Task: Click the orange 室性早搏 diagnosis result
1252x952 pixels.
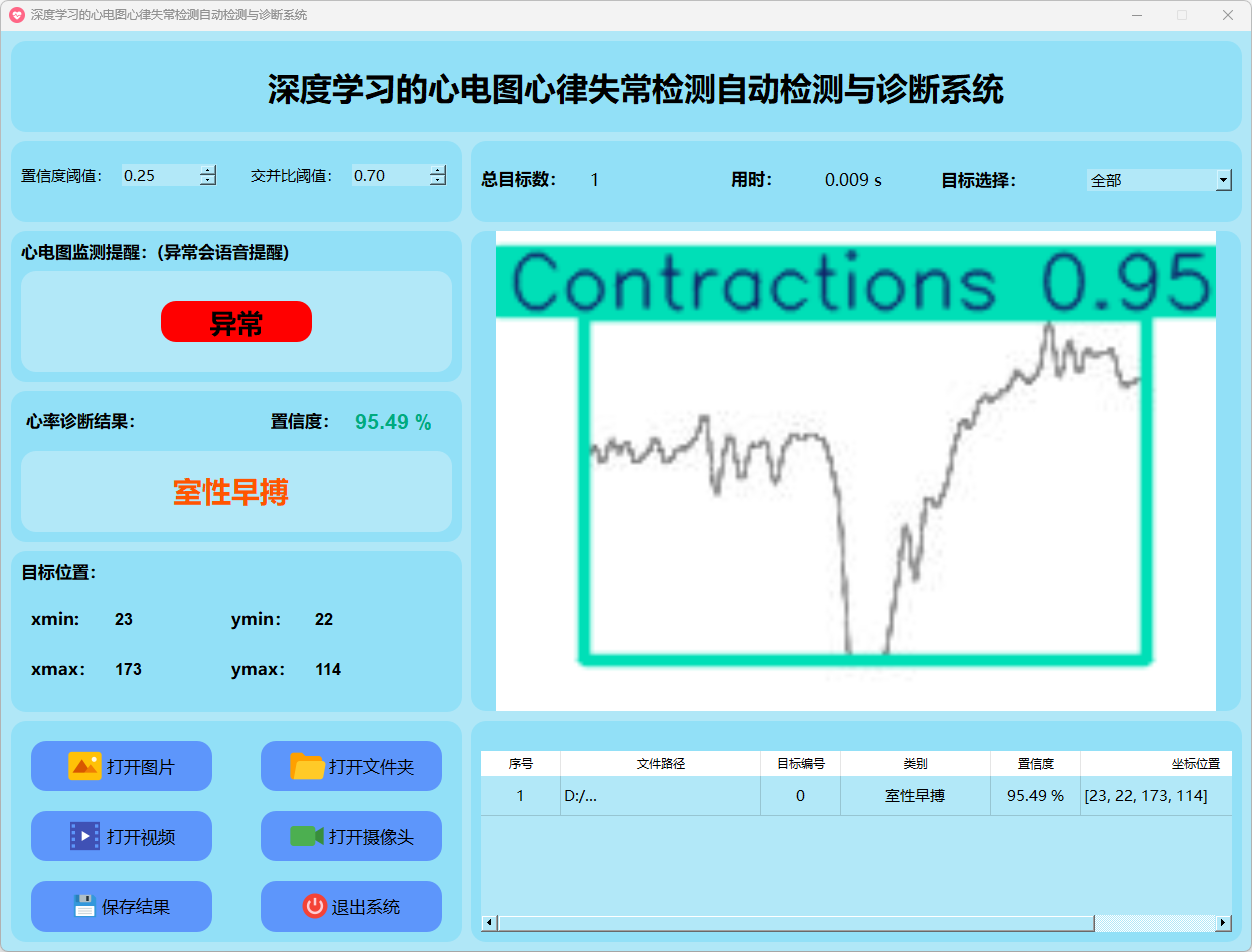Action: (x=231, y=492)
